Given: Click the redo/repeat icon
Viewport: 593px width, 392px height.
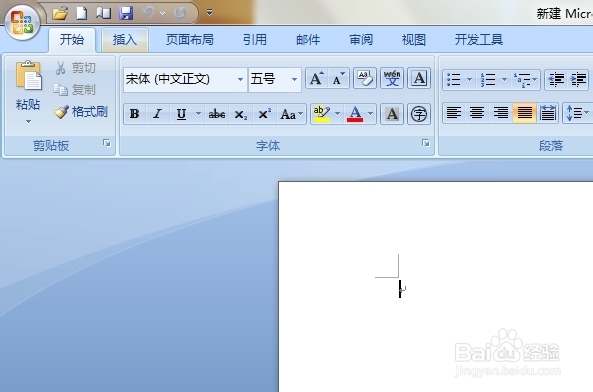Looking at the screenshot, I should coord(180,13).
